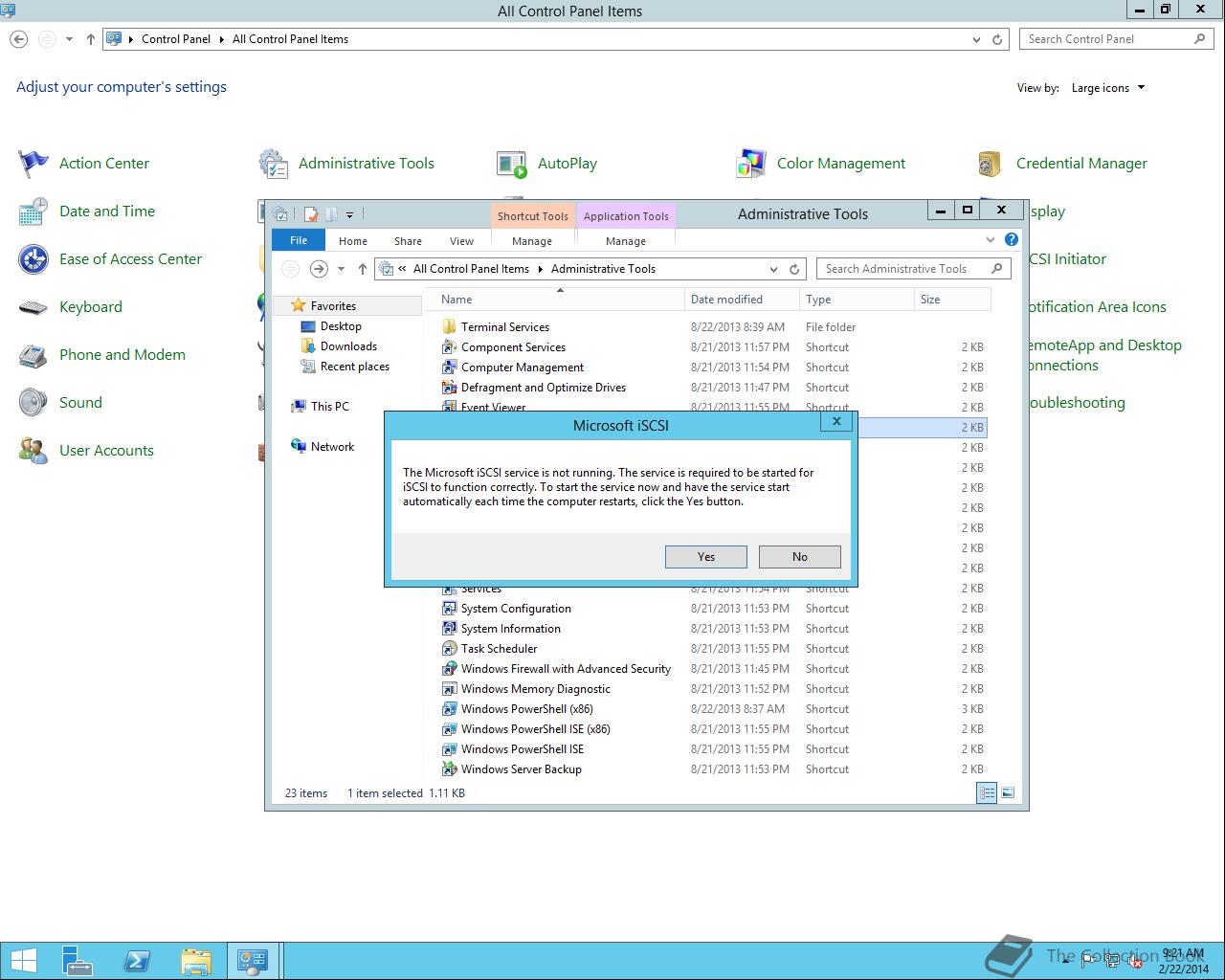The image size is (1225, 980).
Task: Launch PowerShell from the taskbar
Action: 136,961
